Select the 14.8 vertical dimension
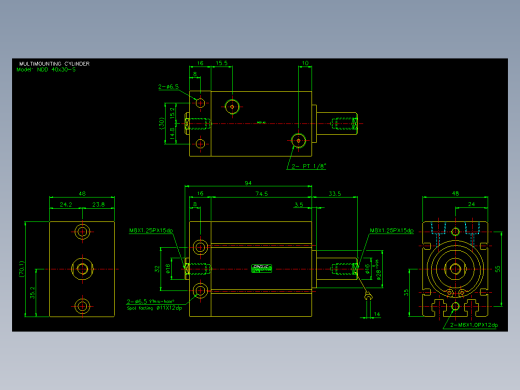Screen dimensions: 520x390 pyautogui.click(x=172, y=133)
